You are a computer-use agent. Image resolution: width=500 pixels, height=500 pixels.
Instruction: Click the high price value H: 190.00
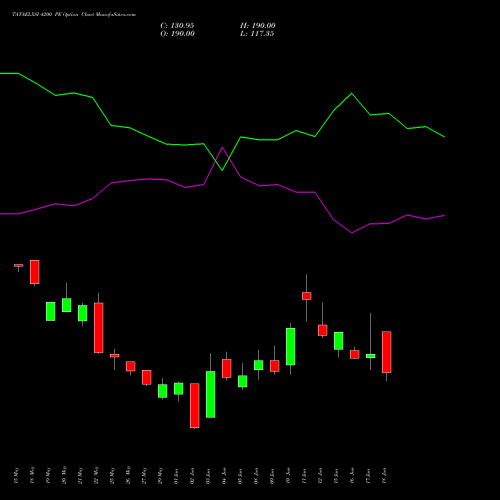(x=258, y=26)
